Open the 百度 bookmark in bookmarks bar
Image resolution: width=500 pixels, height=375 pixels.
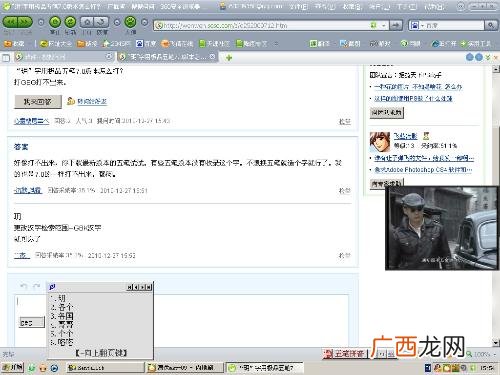(146, 43)
